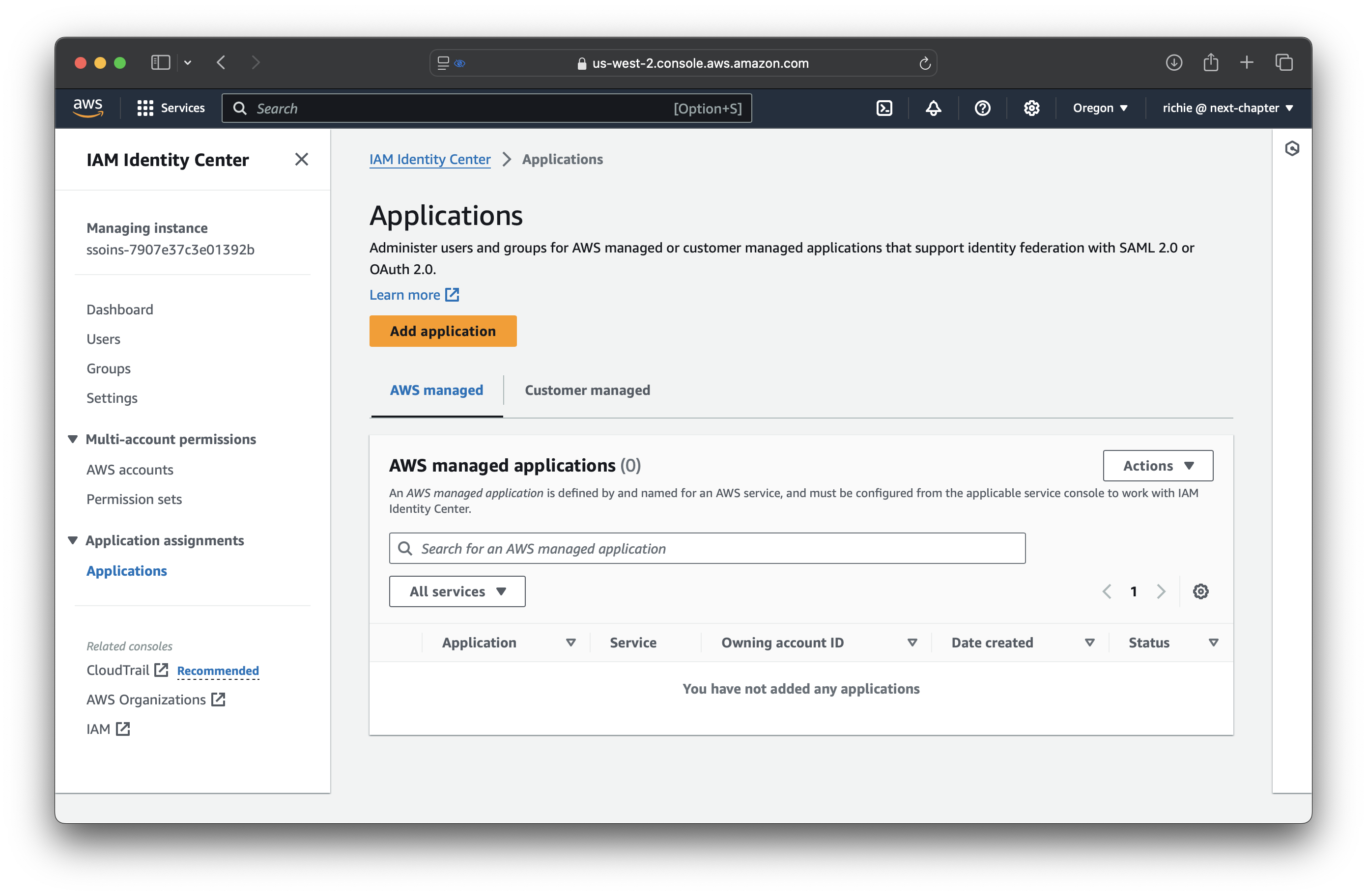The height and width of the screenshot is (896, 1367).
Task: Open Dashboard in the sidebar
Action: point(119,309)
